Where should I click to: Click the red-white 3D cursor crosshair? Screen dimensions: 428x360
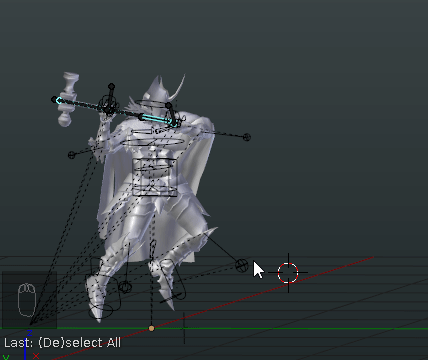click(x=288, y=273)
